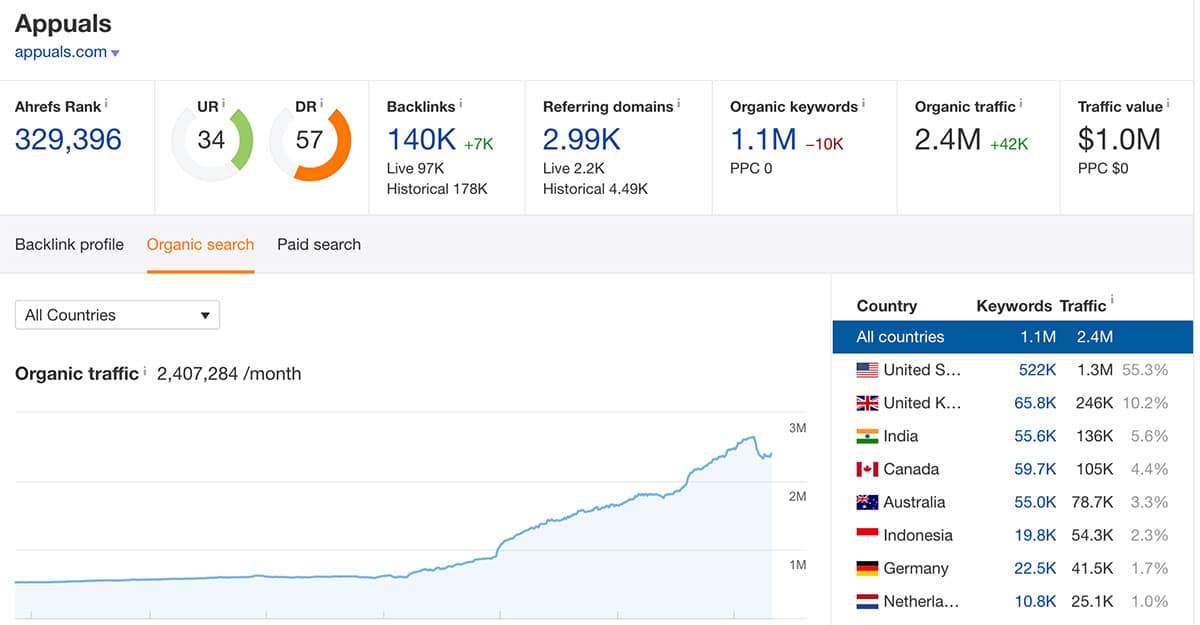
Task: Click the DR info icon
Action: point(322,104)
